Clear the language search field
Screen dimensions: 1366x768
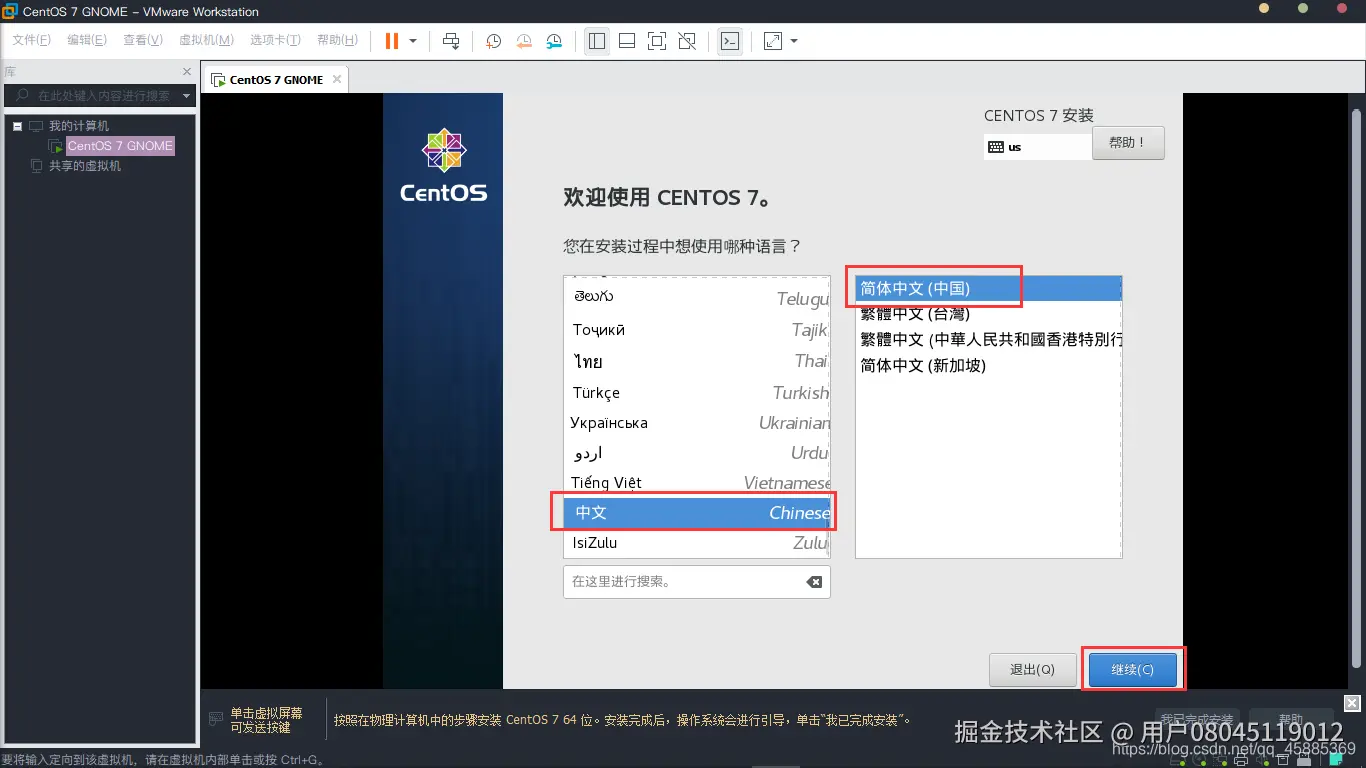pyautogui.click(x=814, y=582)
